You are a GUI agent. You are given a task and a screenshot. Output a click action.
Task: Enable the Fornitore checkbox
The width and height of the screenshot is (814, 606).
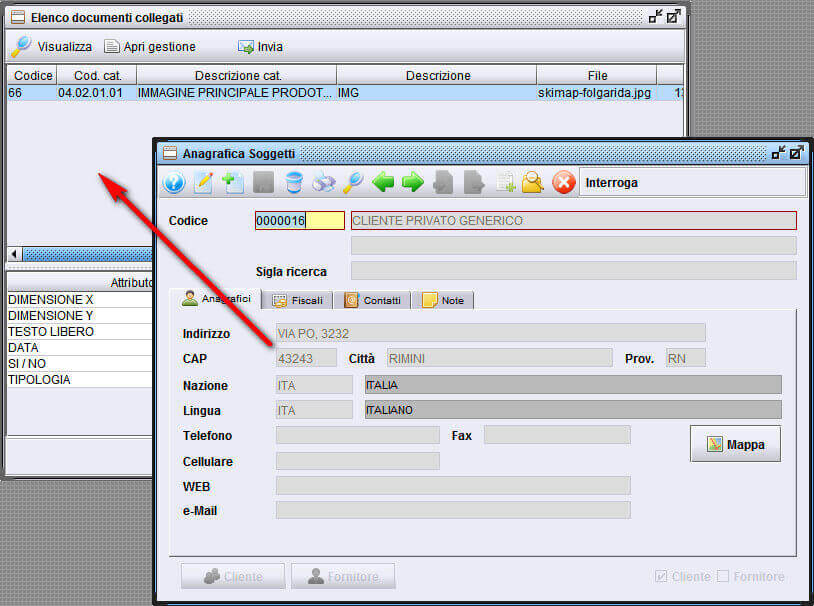click(721, 576)
